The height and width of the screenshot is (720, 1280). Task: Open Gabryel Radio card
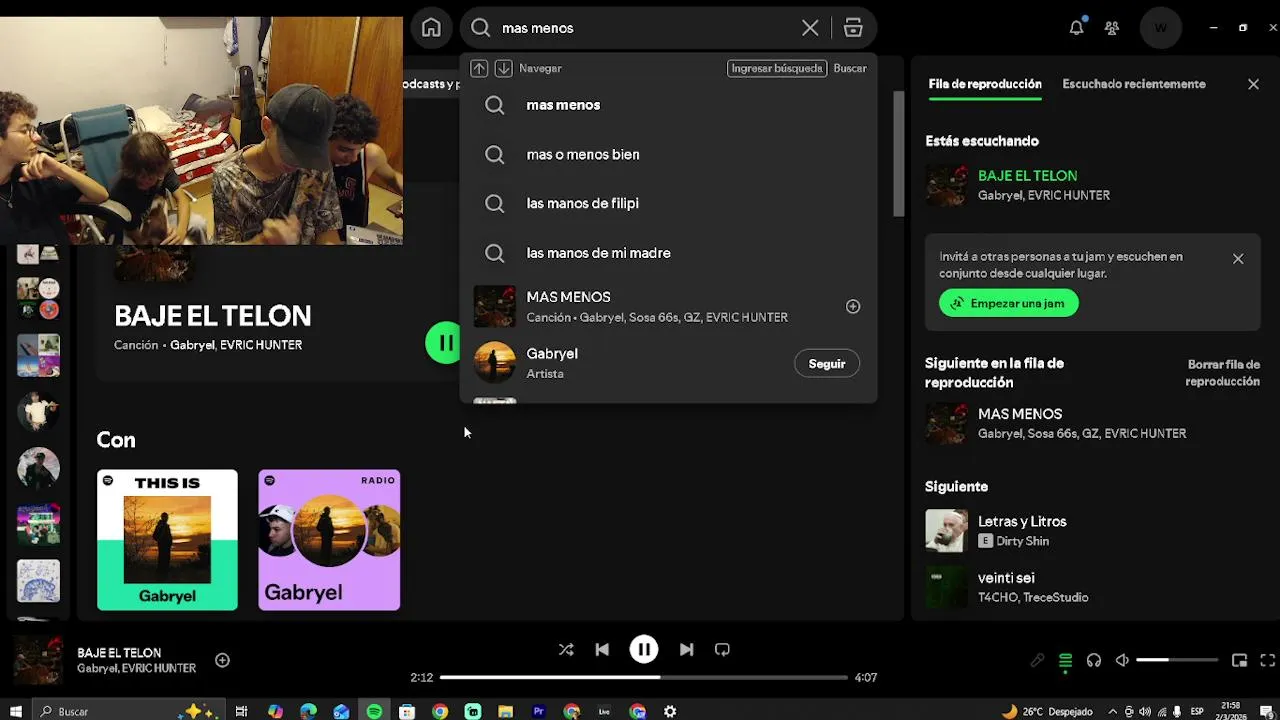(x=329, y=540)
